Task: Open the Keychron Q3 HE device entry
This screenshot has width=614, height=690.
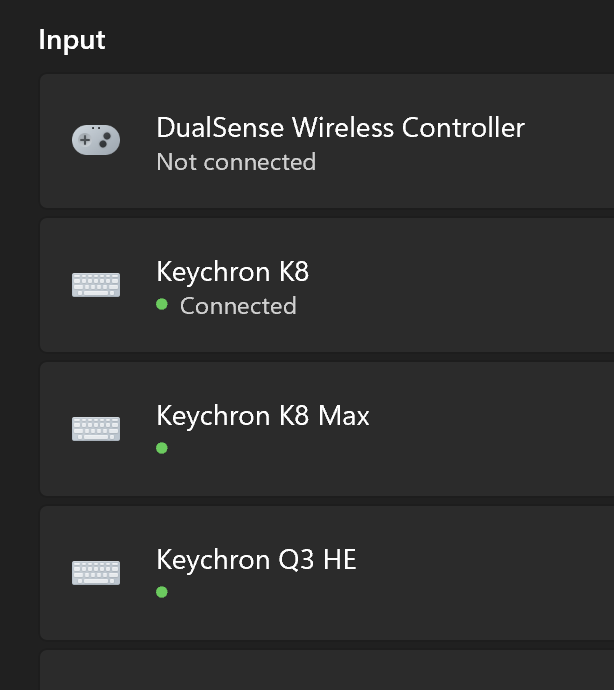Action: pos(256,560)
